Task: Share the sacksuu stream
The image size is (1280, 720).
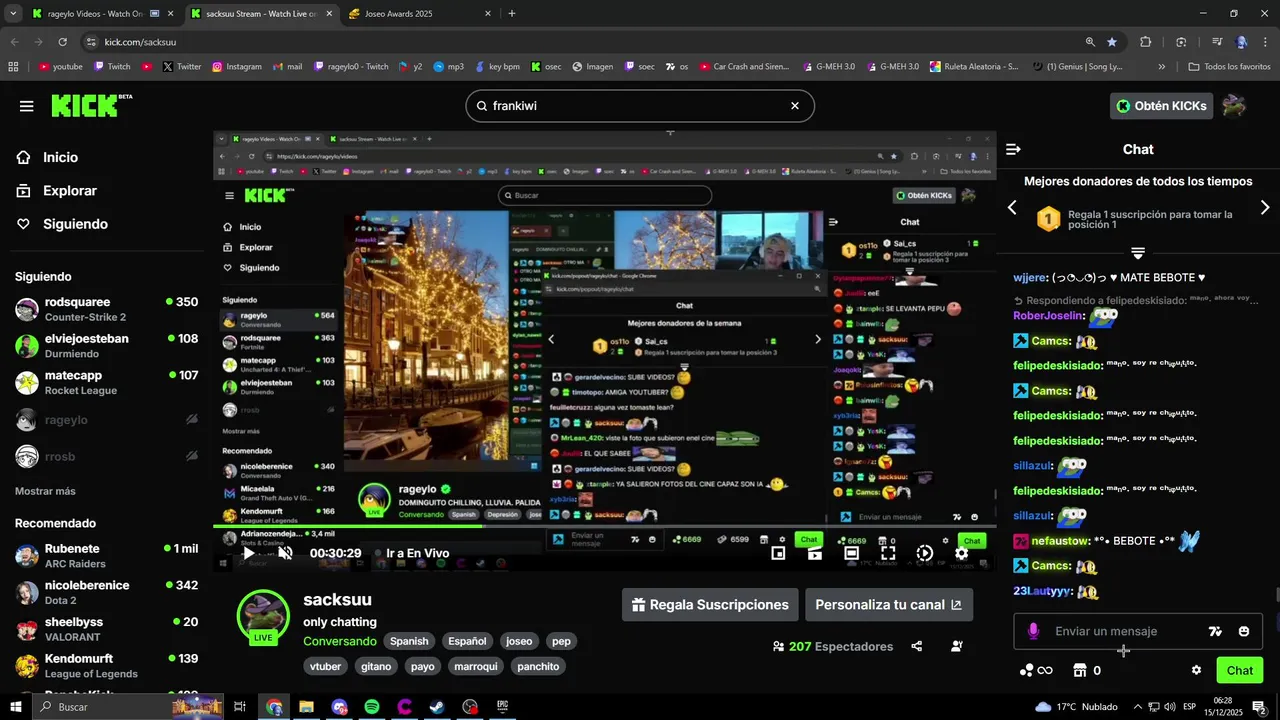Action: coord(917,646)
